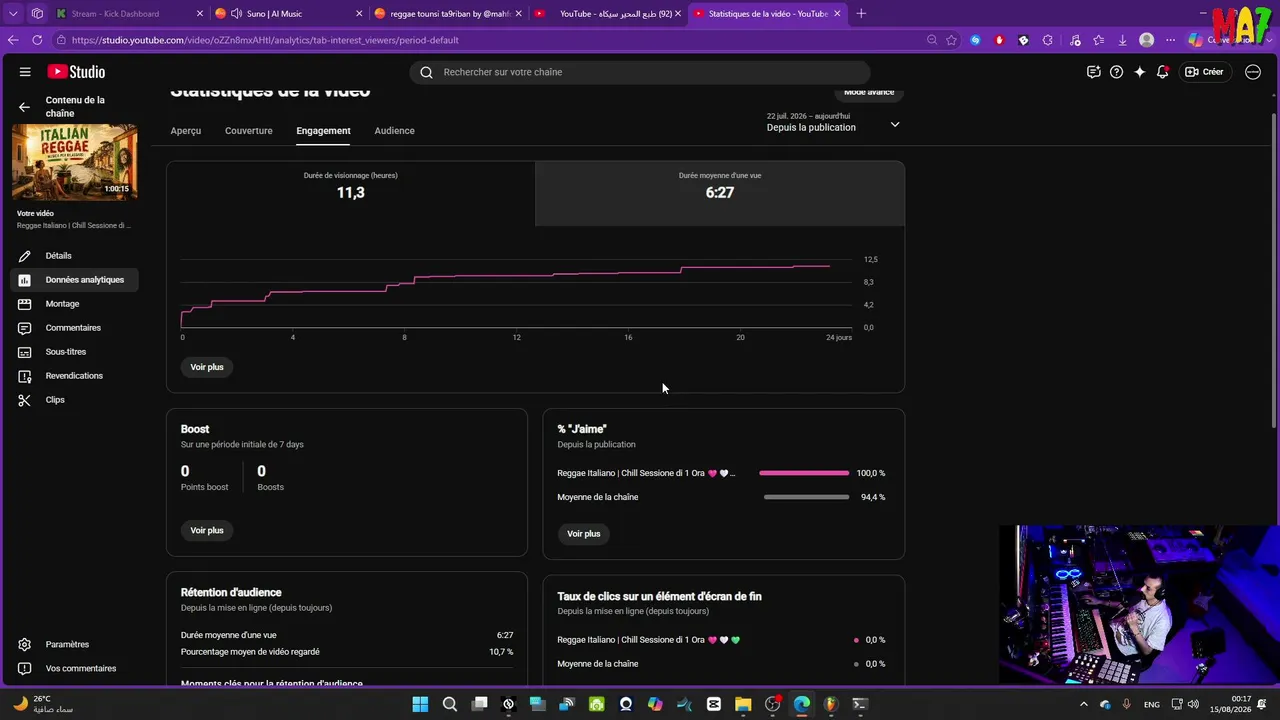Add page to favorites star icon
The image size is (1280, 720).
coord(951,40)
